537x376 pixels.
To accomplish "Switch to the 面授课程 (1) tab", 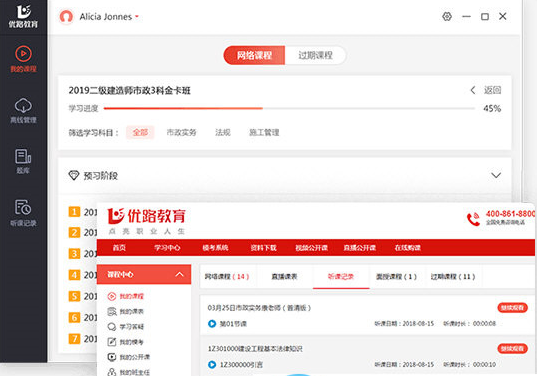I will (397, 276).
